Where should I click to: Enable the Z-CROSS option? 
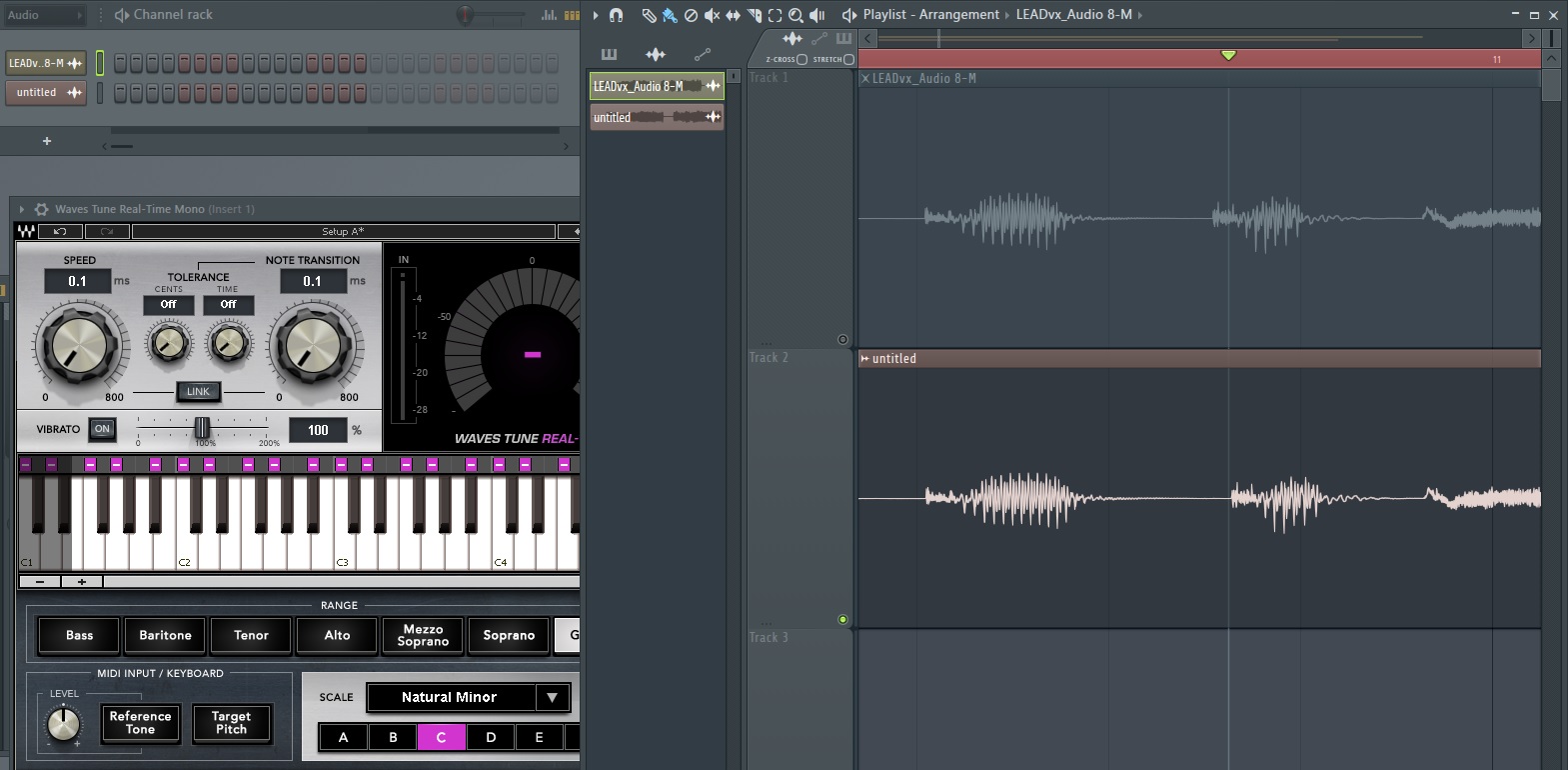click(801, 59)
